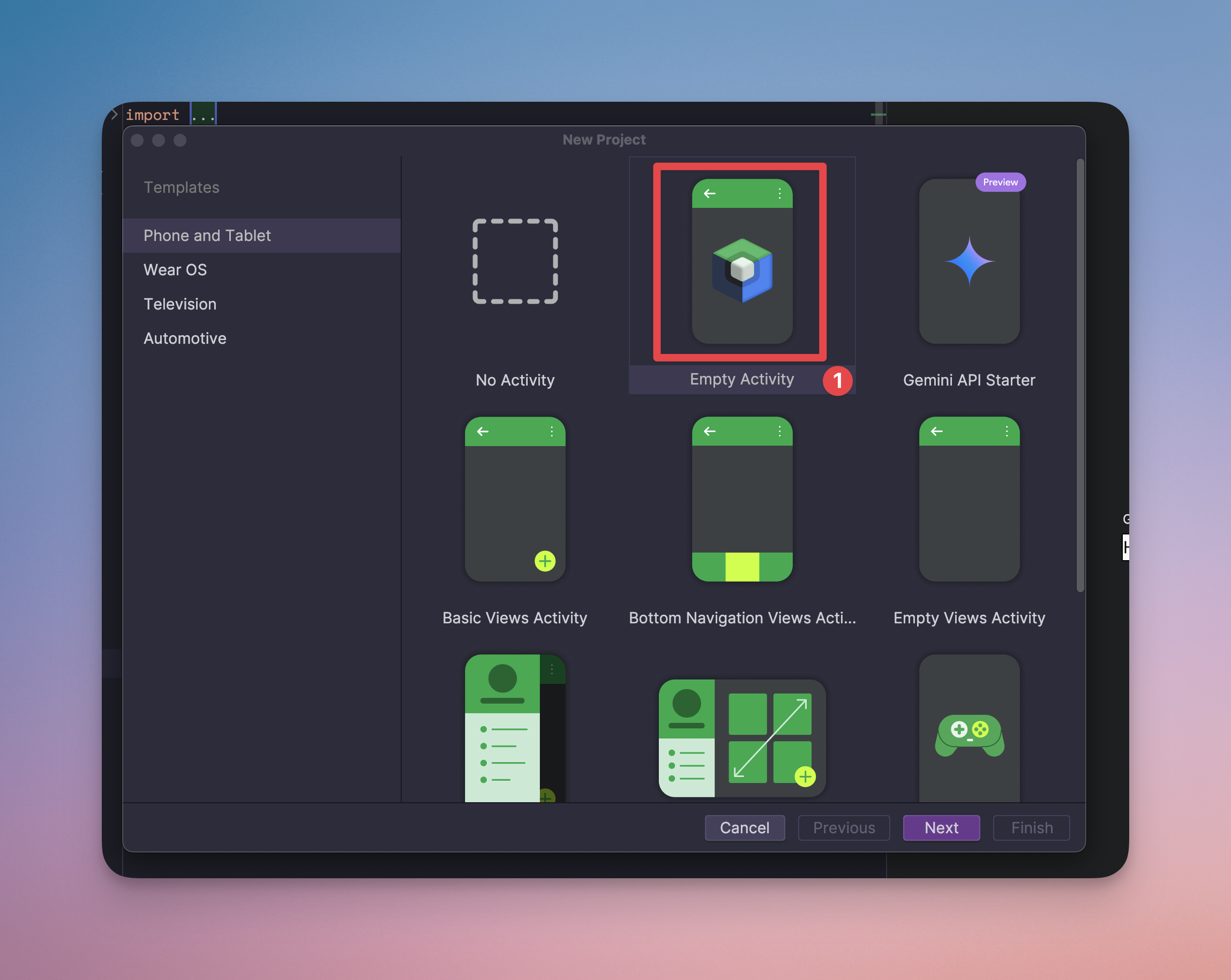The height and width of the screenshot is (980, 1231).
Task: Switch to Television templates
Action: tap(180, 304)
